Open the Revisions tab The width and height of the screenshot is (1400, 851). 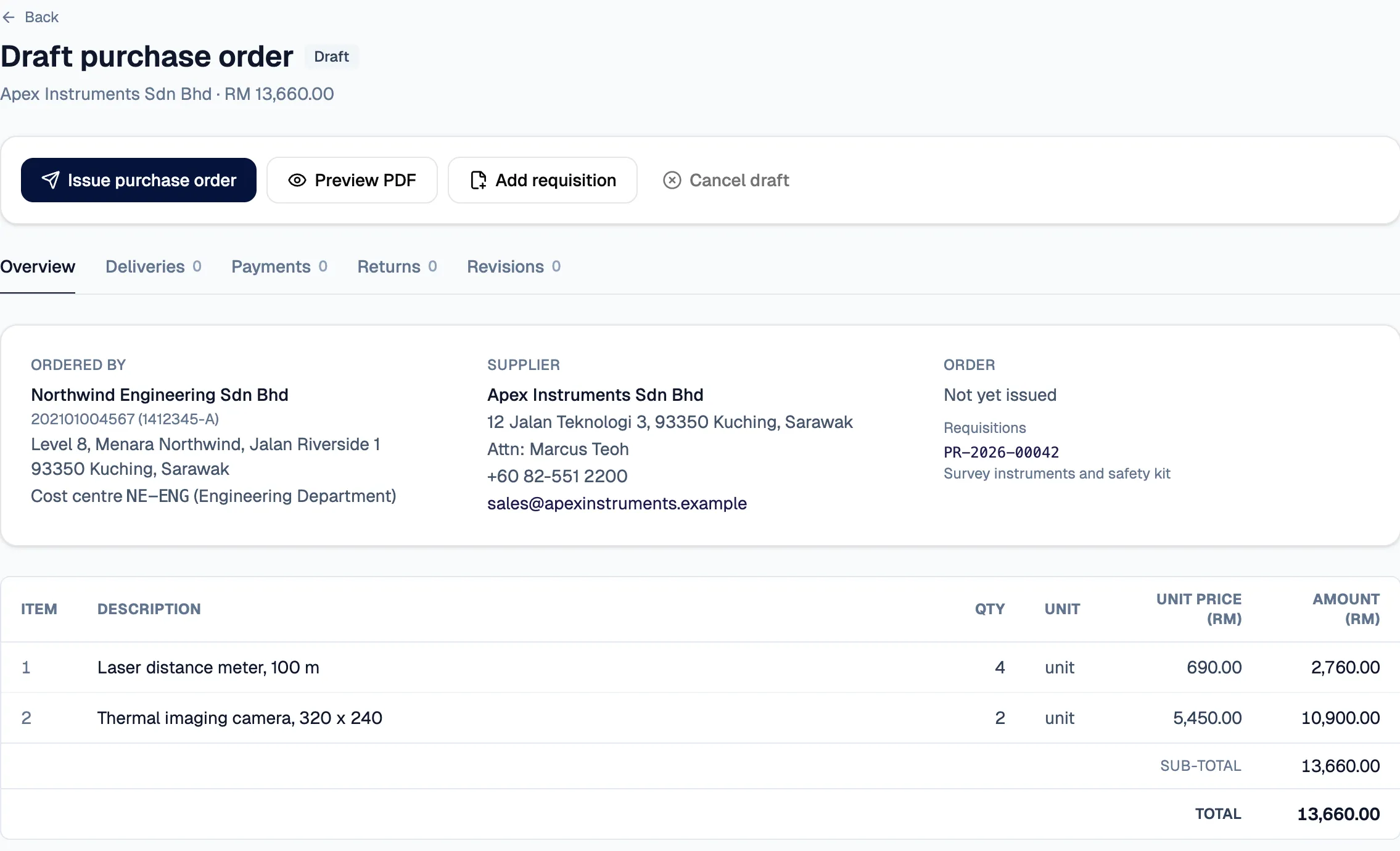514,266
